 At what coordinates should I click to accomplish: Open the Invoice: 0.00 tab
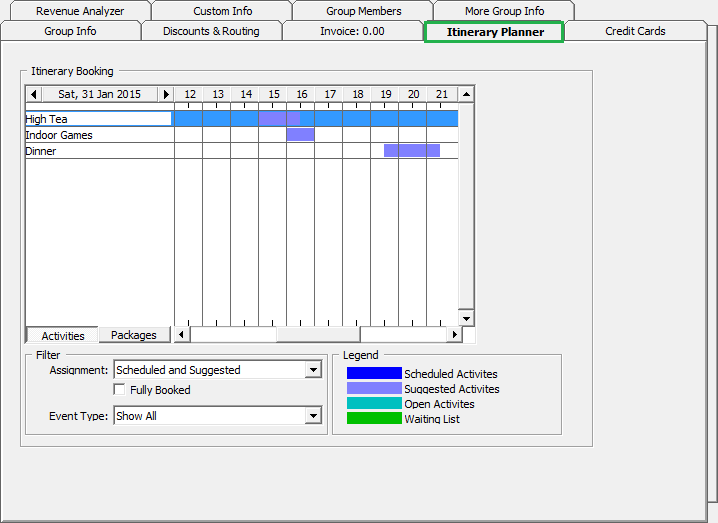352,31
